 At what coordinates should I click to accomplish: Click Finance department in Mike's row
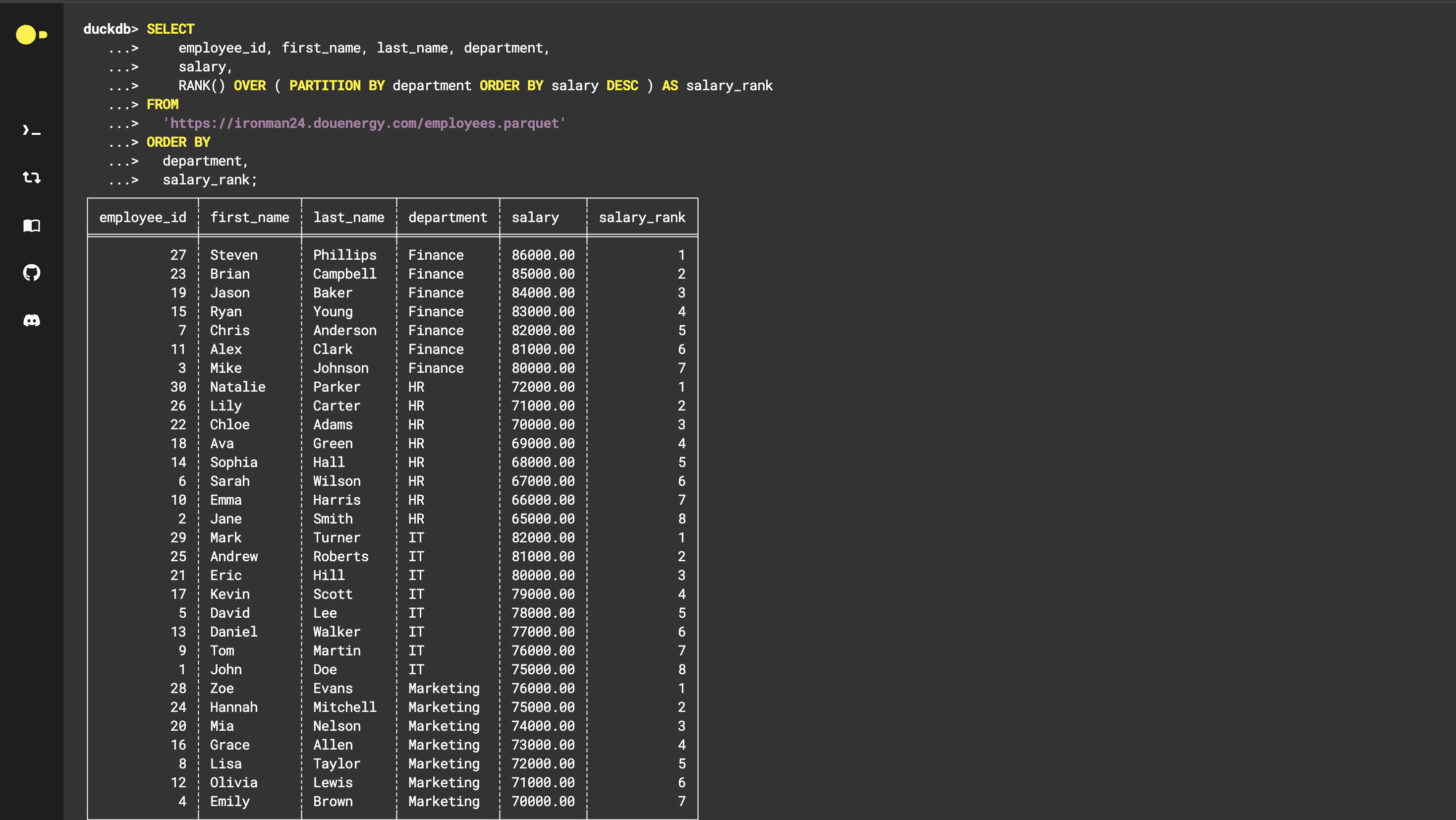point(436,368)
